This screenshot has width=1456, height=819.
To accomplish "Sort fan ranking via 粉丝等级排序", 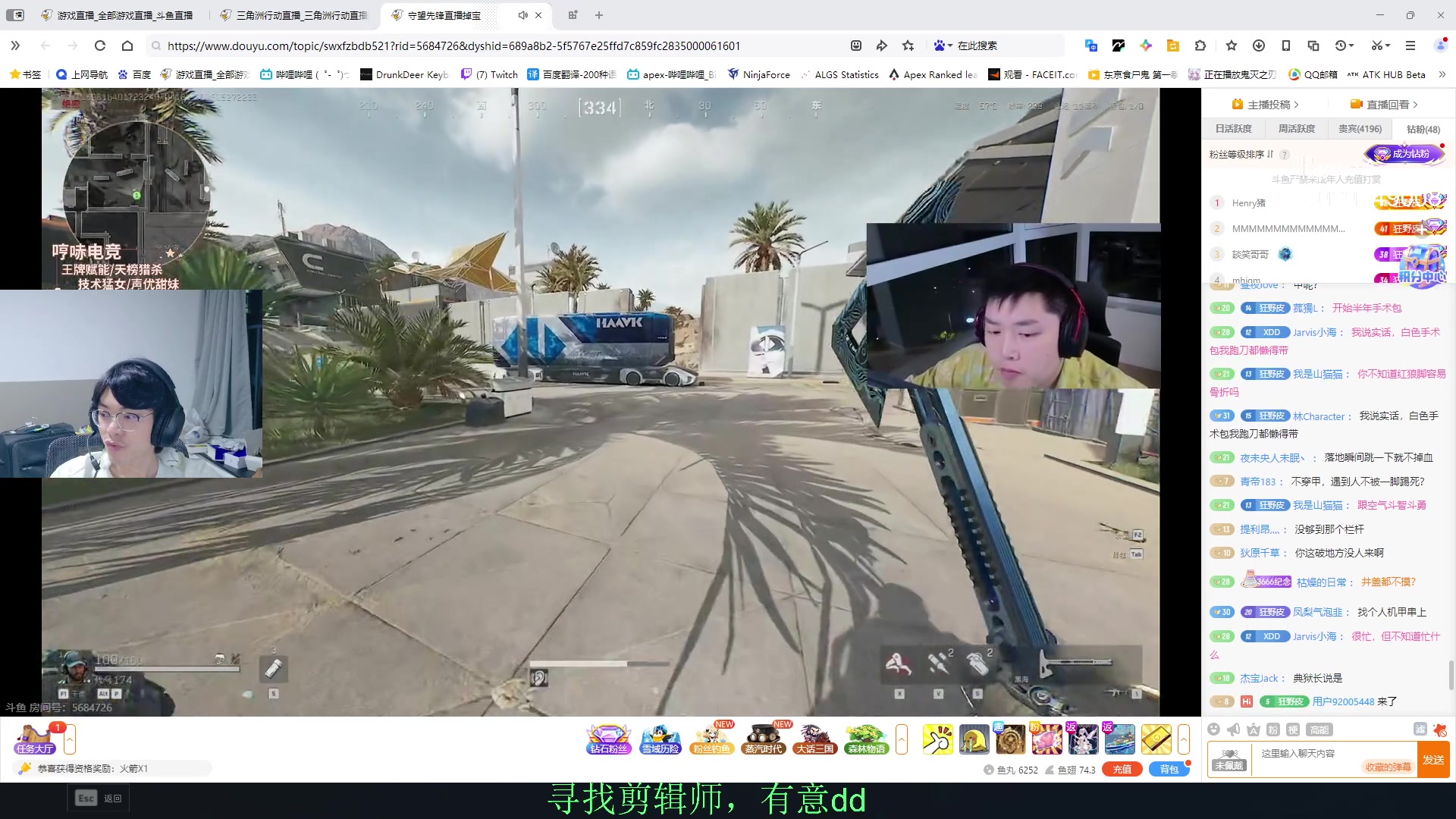I will pyautogui.click(x=1241, y=154).
